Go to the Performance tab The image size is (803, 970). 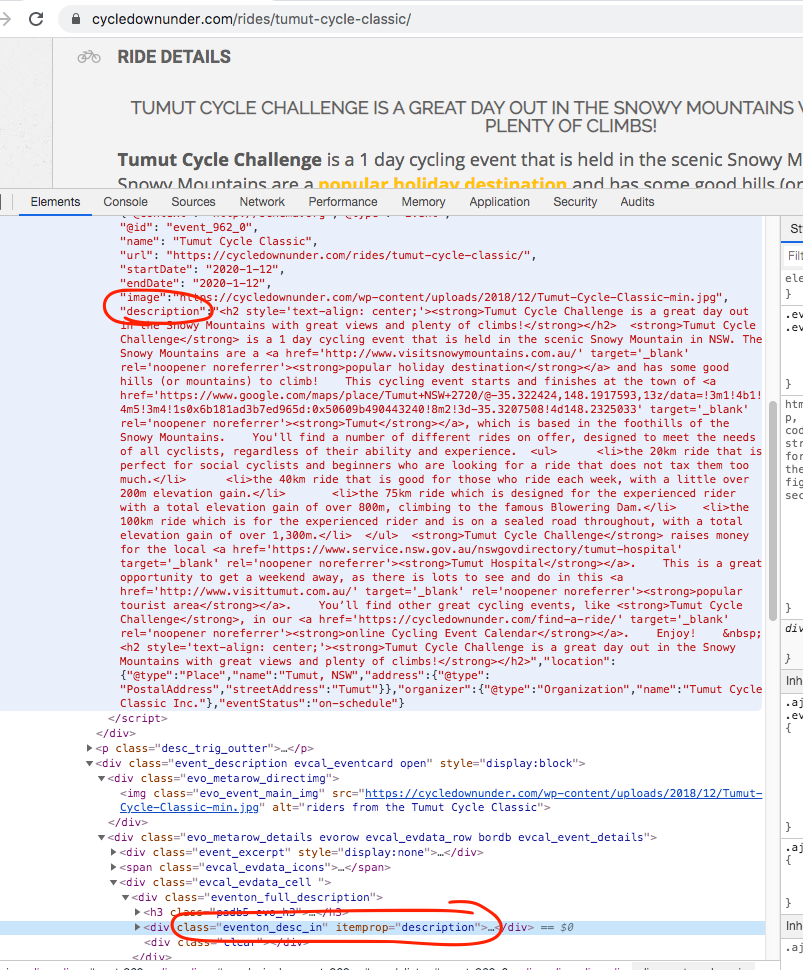coord(343,202)
